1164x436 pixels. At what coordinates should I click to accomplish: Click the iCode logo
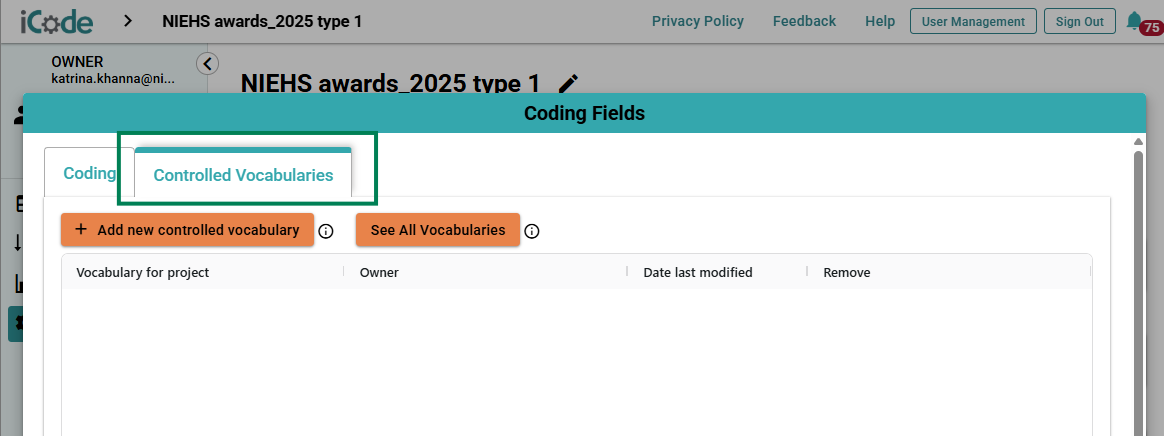[56, 22]
